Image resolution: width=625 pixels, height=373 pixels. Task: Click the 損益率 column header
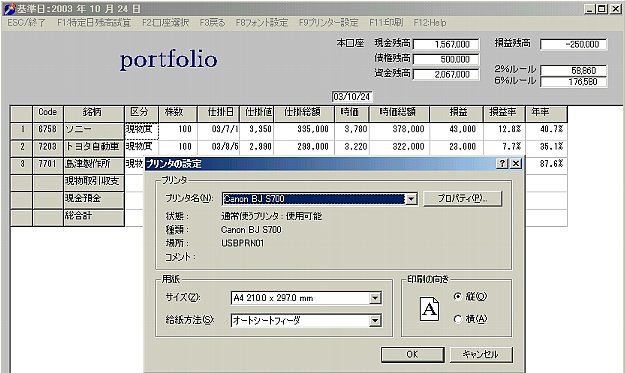click(x=504, y=114)
